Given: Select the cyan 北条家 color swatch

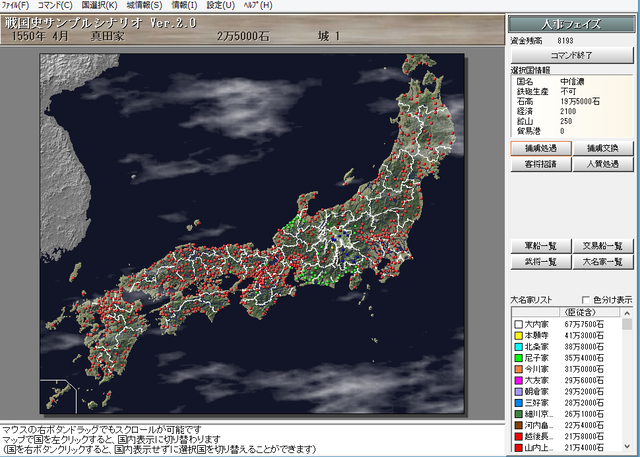Looking at the screenshot, I should [x=518, y=347].
